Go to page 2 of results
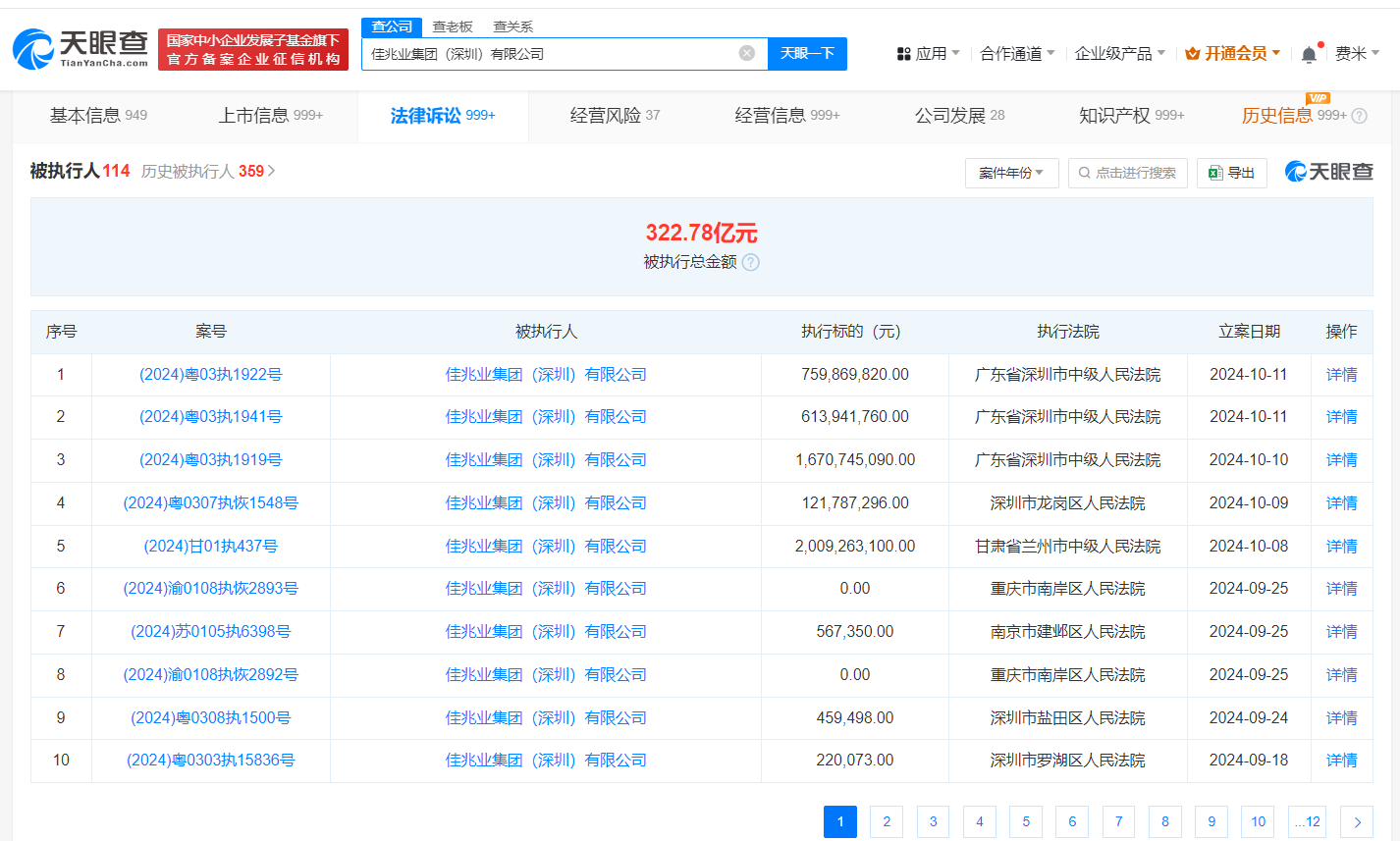This screenshot has width=1400, height=841. [x=887, y=822]
